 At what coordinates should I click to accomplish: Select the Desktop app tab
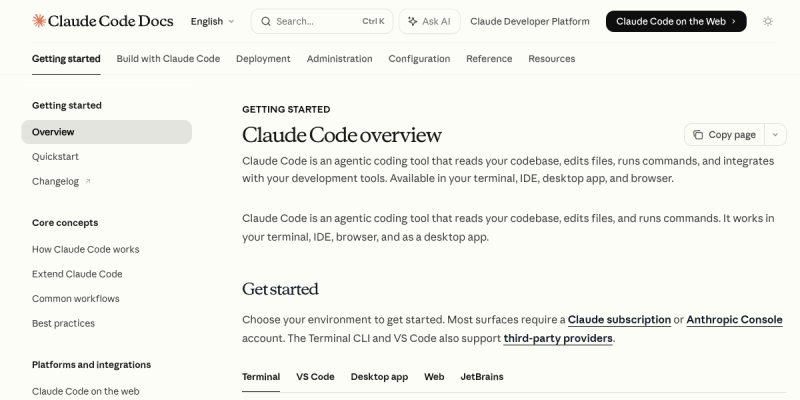[379, 377]
